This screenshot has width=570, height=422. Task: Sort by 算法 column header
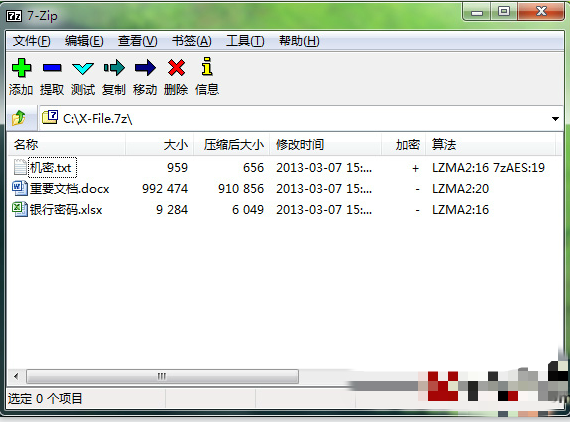491,145
